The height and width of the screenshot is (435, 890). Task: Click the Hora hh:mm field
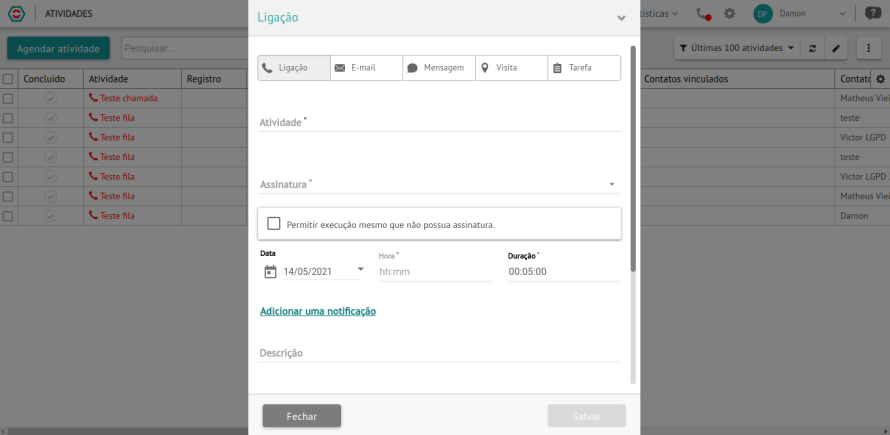click(435, 271)
